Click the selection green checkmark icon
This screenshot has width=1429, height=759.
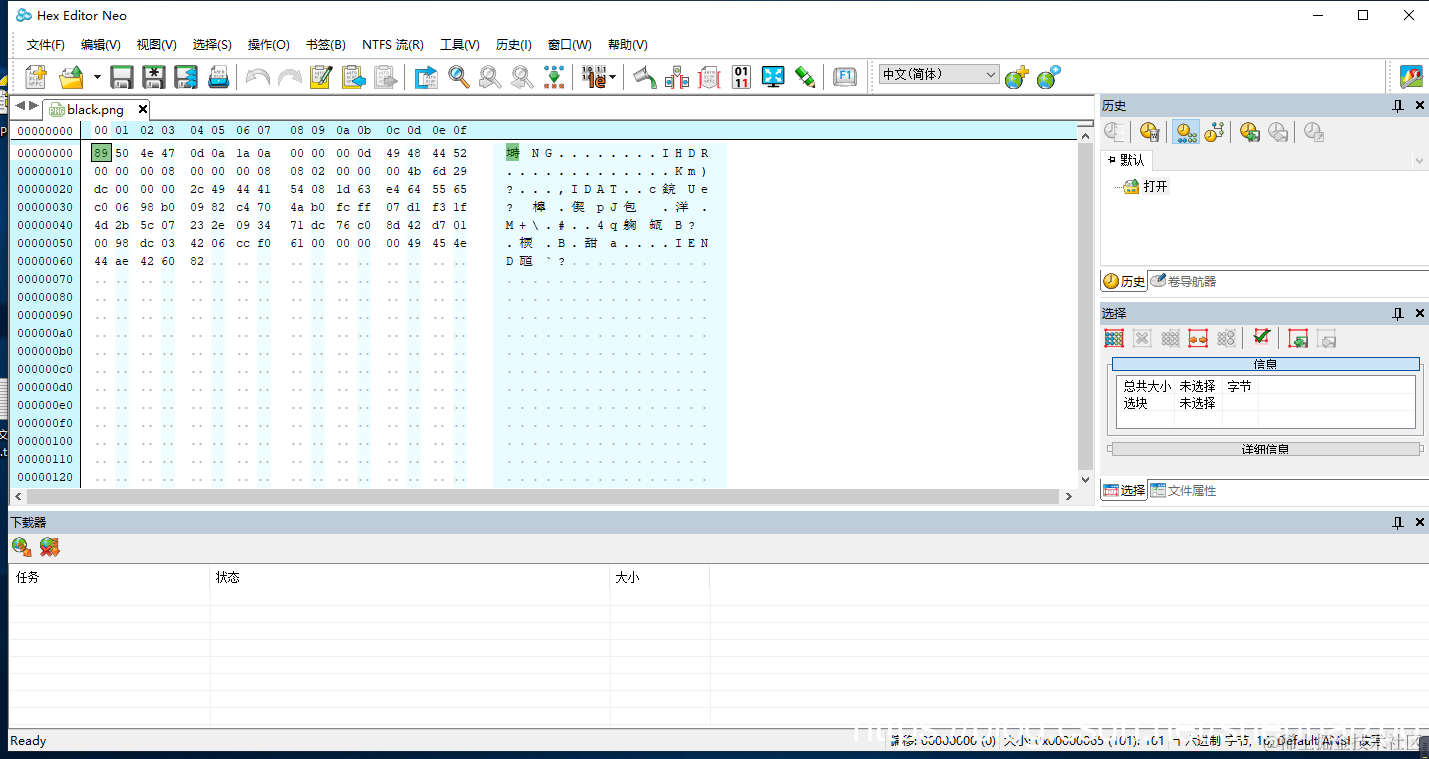pos(1261,337)
